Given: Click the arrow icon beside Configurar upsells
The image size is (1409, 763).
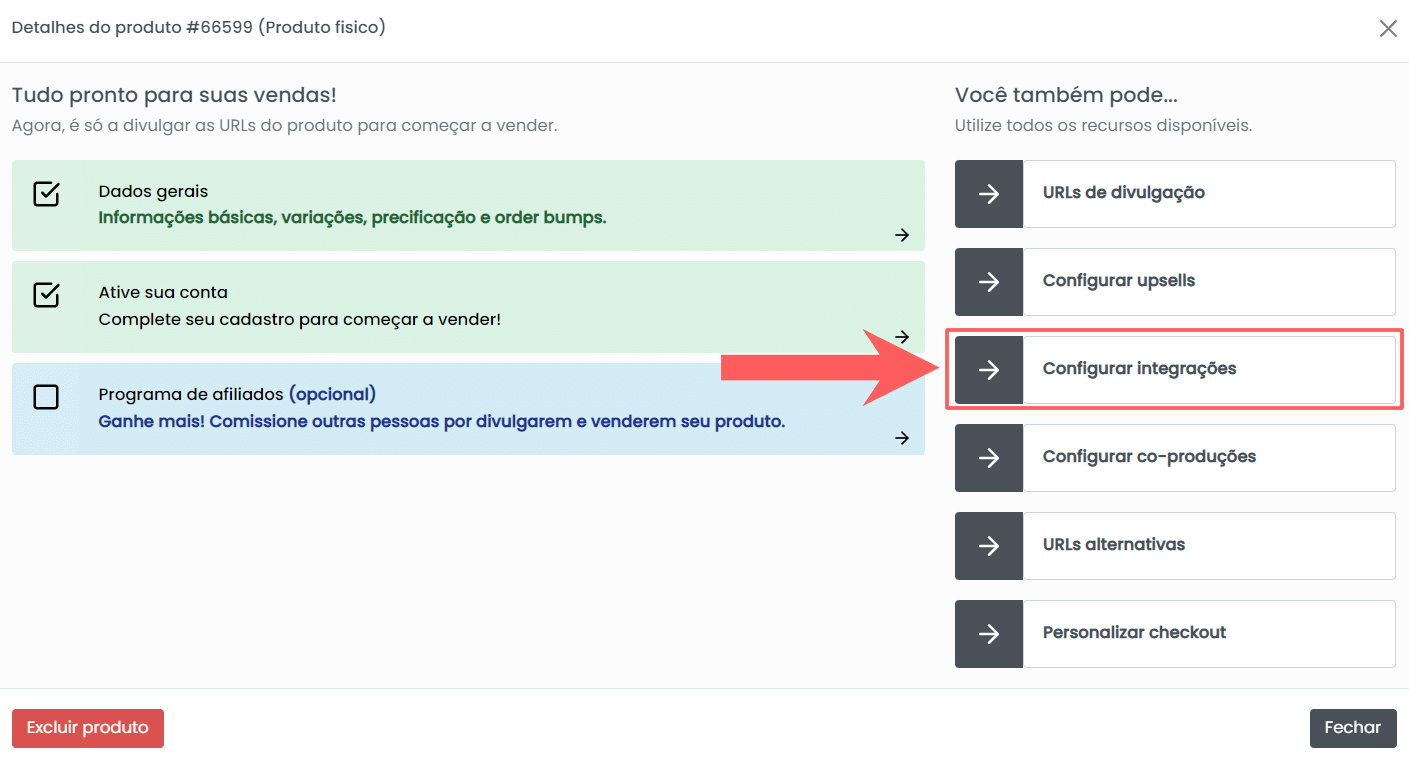Looking at the screenshot, I should click(x=989, y=282).
